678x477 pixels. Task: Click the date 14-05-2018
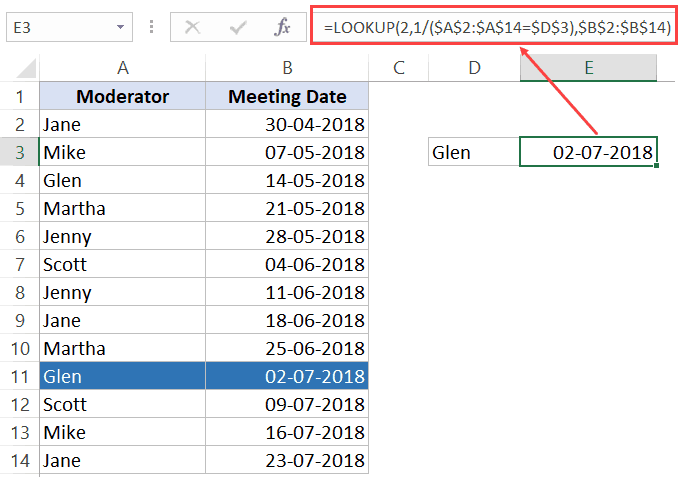[x=315, y=180]
